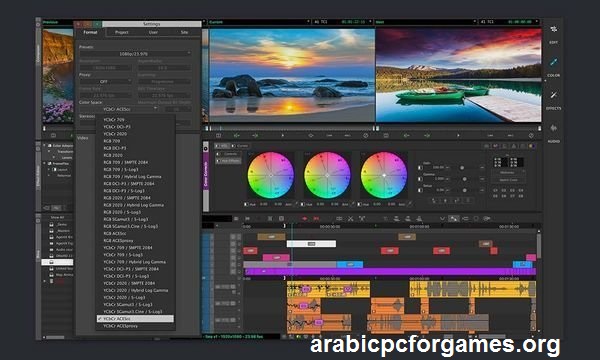Screen dimensions: 600x360
Task: Click the Match Color button
Action: pyautogui.click(x=509, y=180)
